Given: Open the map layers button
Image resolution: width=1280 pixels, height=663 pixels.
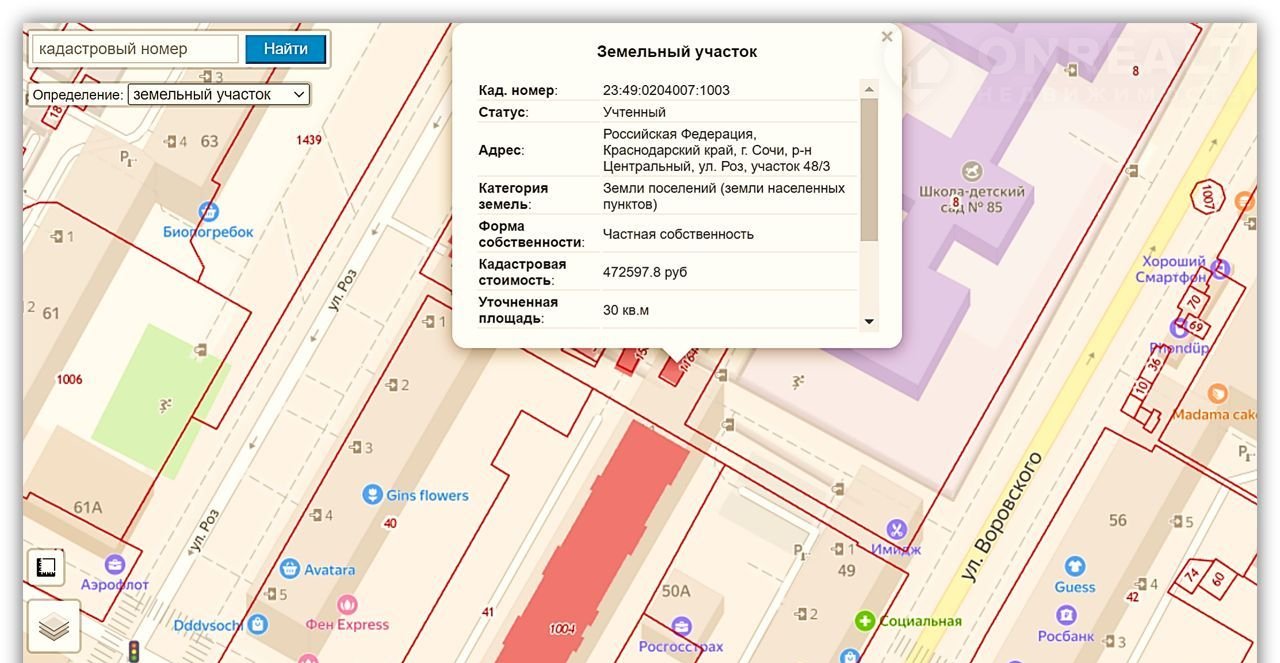Looking at the screenshot, I should [54, 627].
